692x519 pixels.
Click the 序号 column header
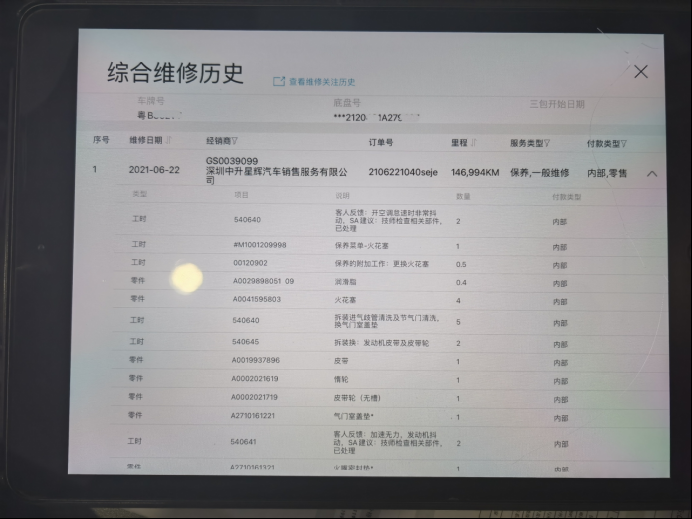pos(101,140)
